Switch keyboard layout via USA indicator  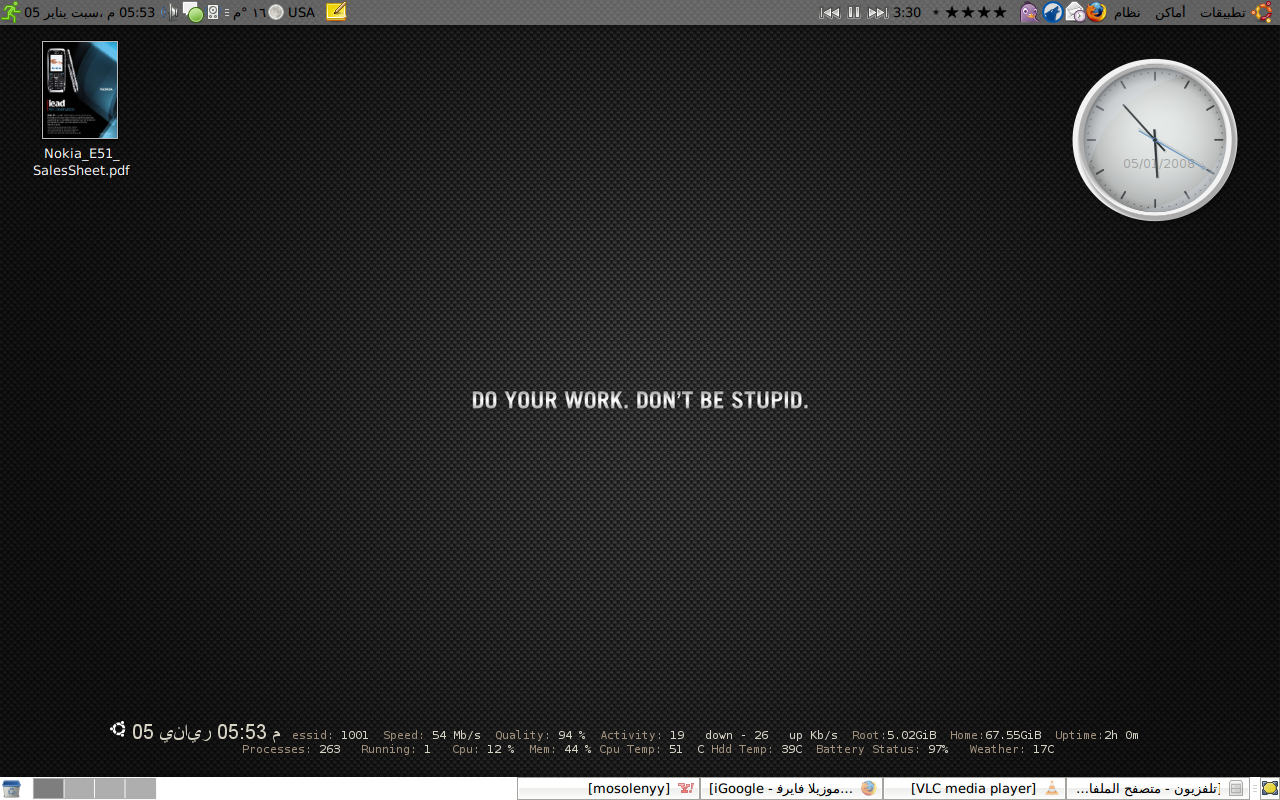(301, 12)
